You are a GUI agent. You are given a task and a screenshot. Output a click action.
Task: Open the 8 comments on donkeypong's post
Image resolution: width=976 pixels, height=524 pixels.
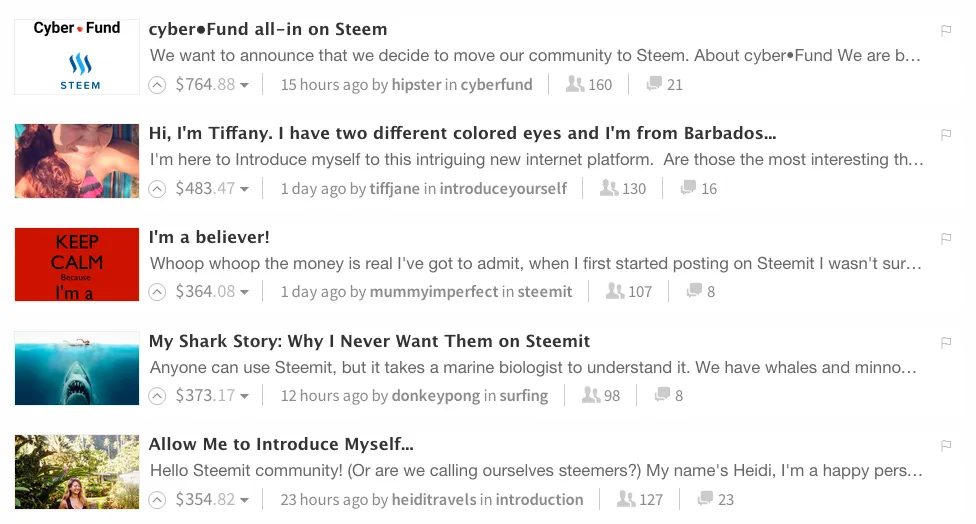pyautogui.click(x=669, y=395)
